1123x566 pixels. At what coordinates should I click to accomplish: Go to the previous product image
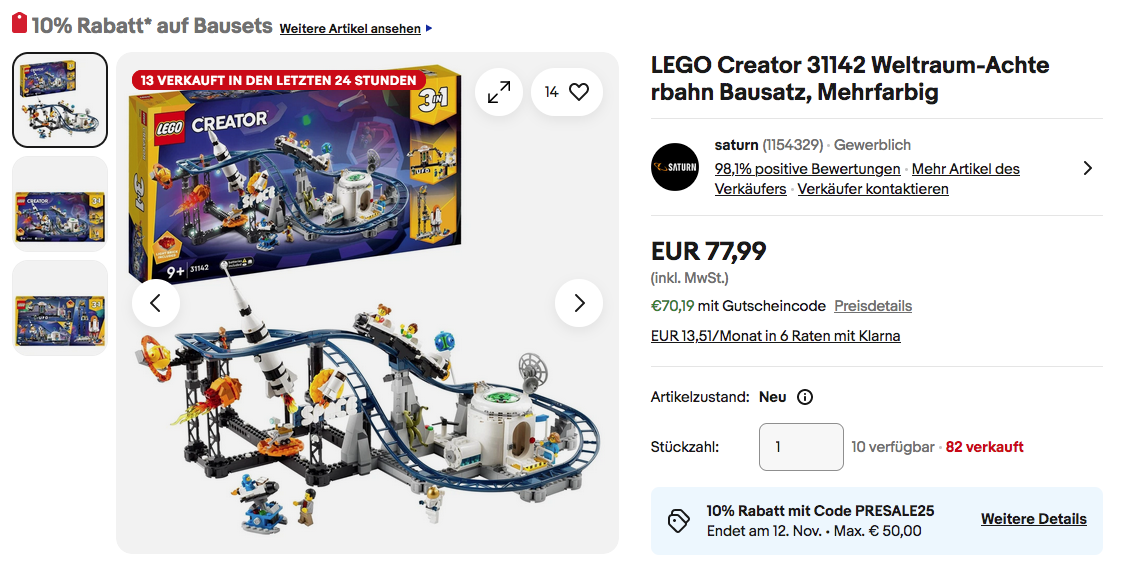156,303
